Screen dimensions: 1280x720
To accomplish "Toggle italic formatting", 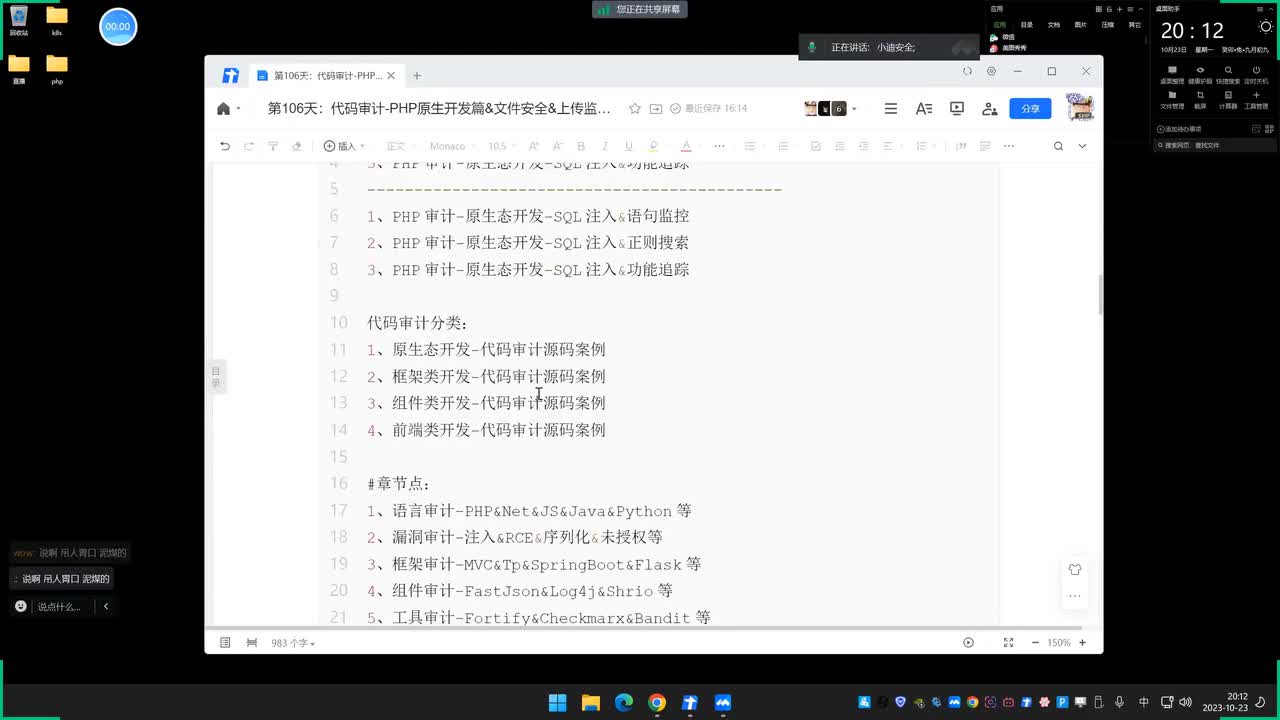I will [604, 146].
